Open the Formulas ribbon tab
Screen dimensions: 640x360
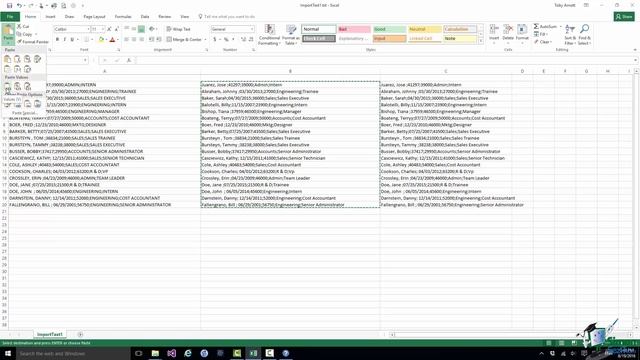pyautogui.click(x=123, y=17)
